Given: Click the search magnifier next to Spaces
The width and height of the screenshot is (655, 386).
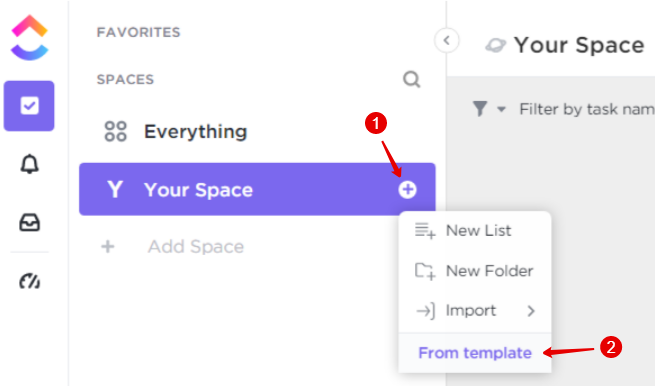Looking at the screenshot, I should point(411,79).
